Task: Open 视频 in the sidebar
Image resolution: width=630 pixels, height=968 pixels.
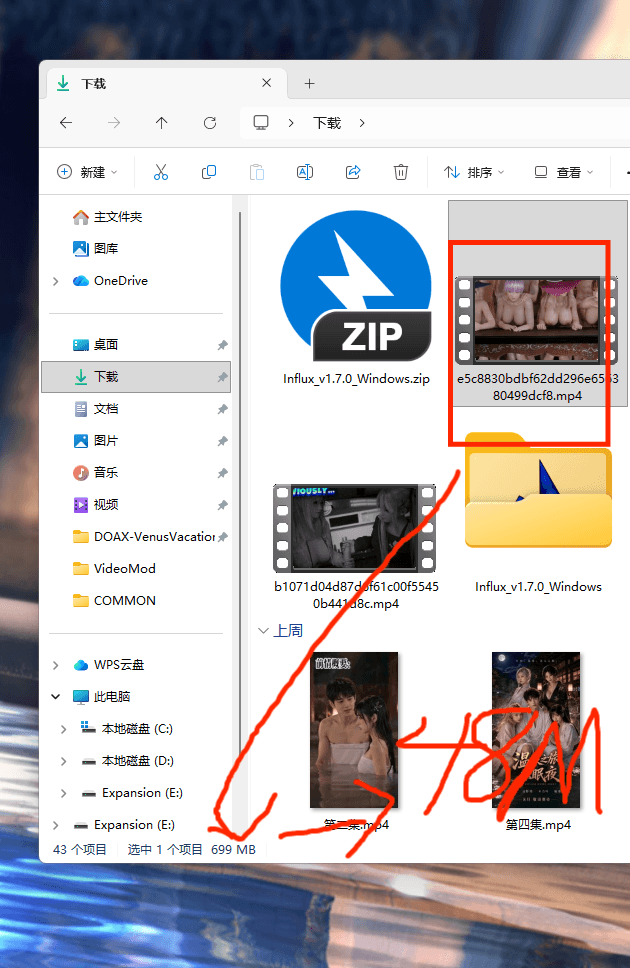Action: click(106, 504)
